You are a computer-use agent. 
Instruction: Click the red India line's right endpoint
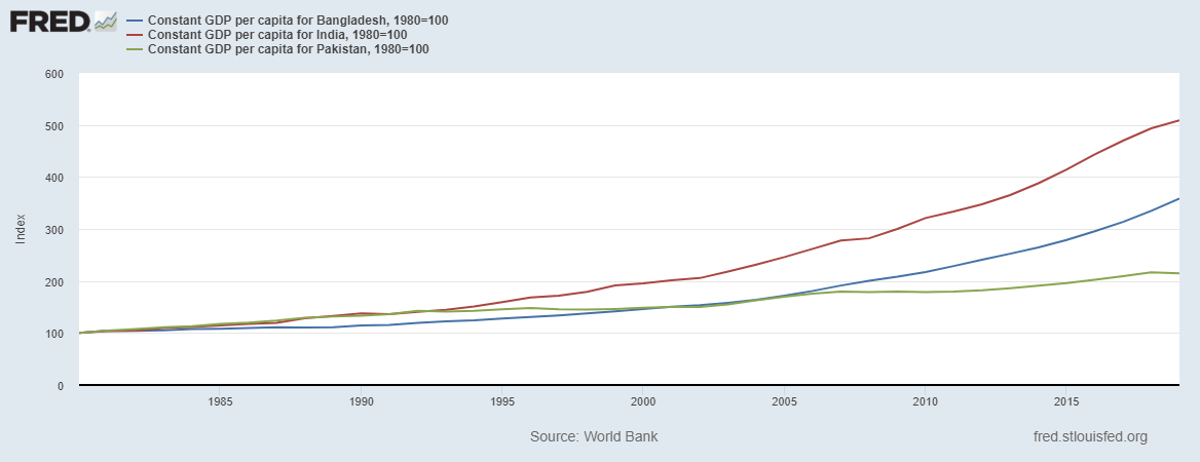click(1179, 121)
